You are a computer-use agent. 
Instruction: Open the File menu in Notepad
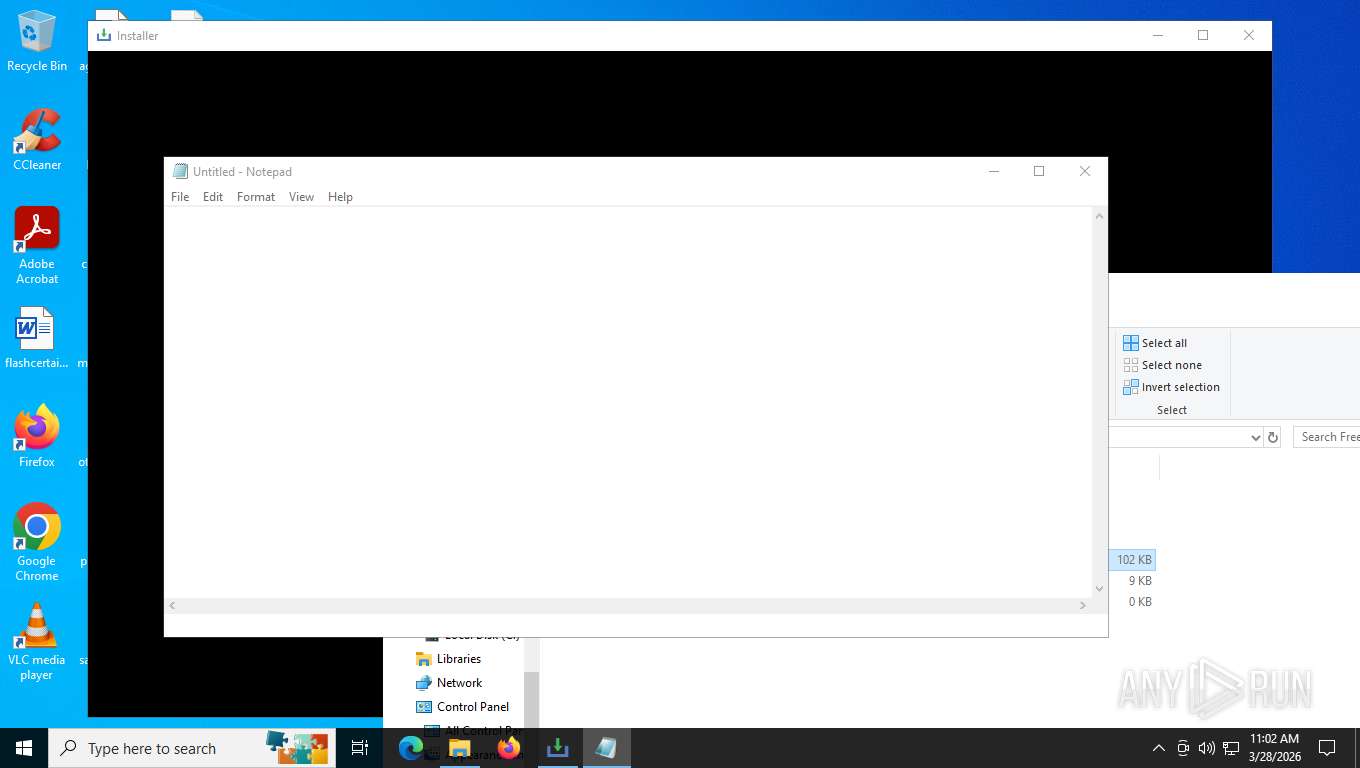click(x=180, y=197)
